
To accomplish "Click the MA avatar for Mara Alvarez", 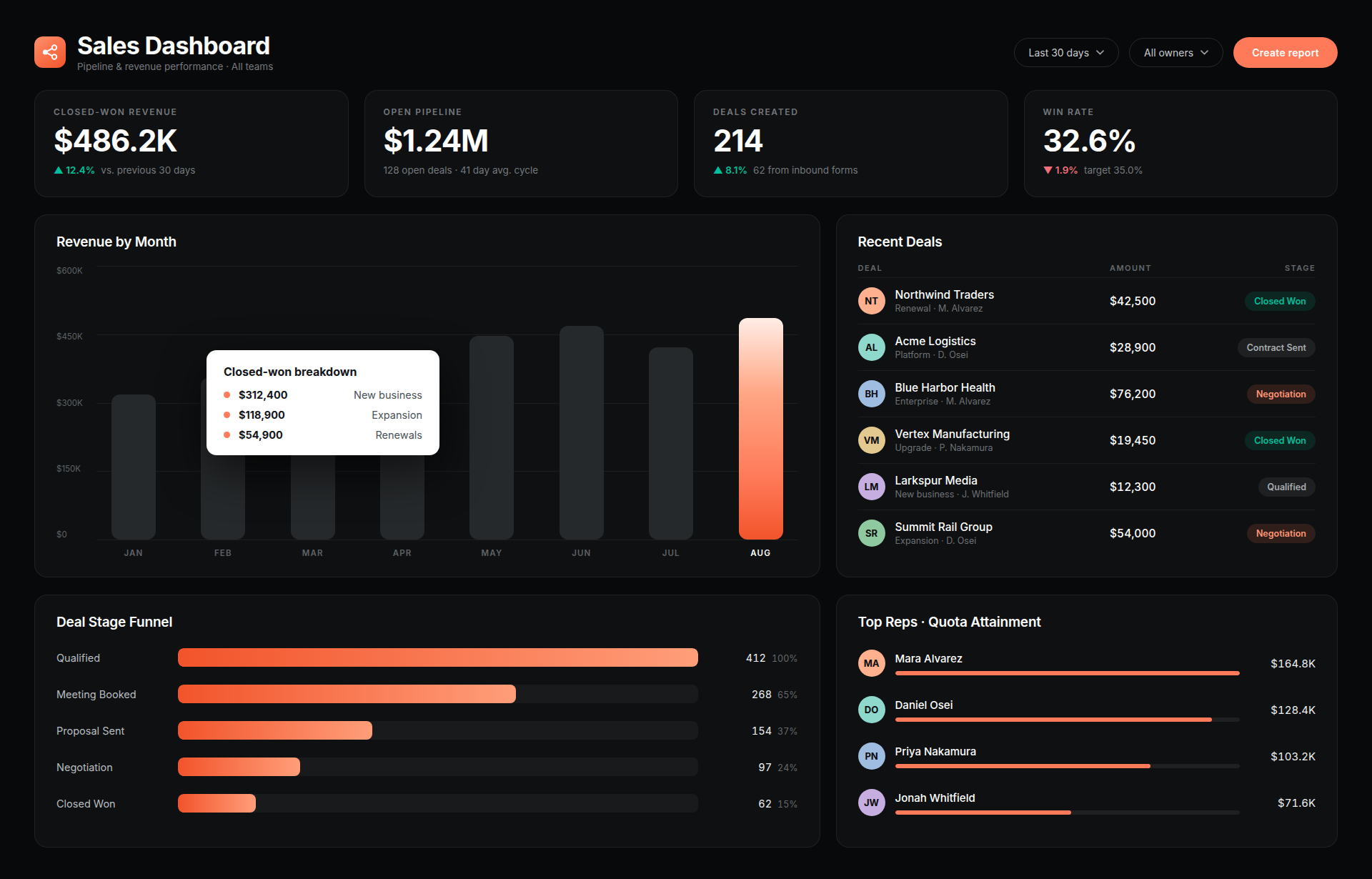I will pyautogui.click(x=871, y=663).
